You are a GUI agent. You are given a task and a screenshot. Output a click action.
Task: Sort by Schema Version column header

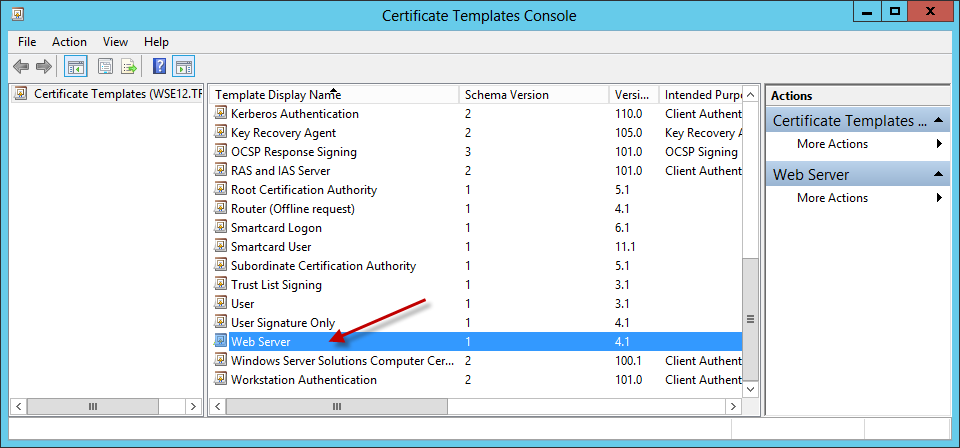(x=506, y=95)
